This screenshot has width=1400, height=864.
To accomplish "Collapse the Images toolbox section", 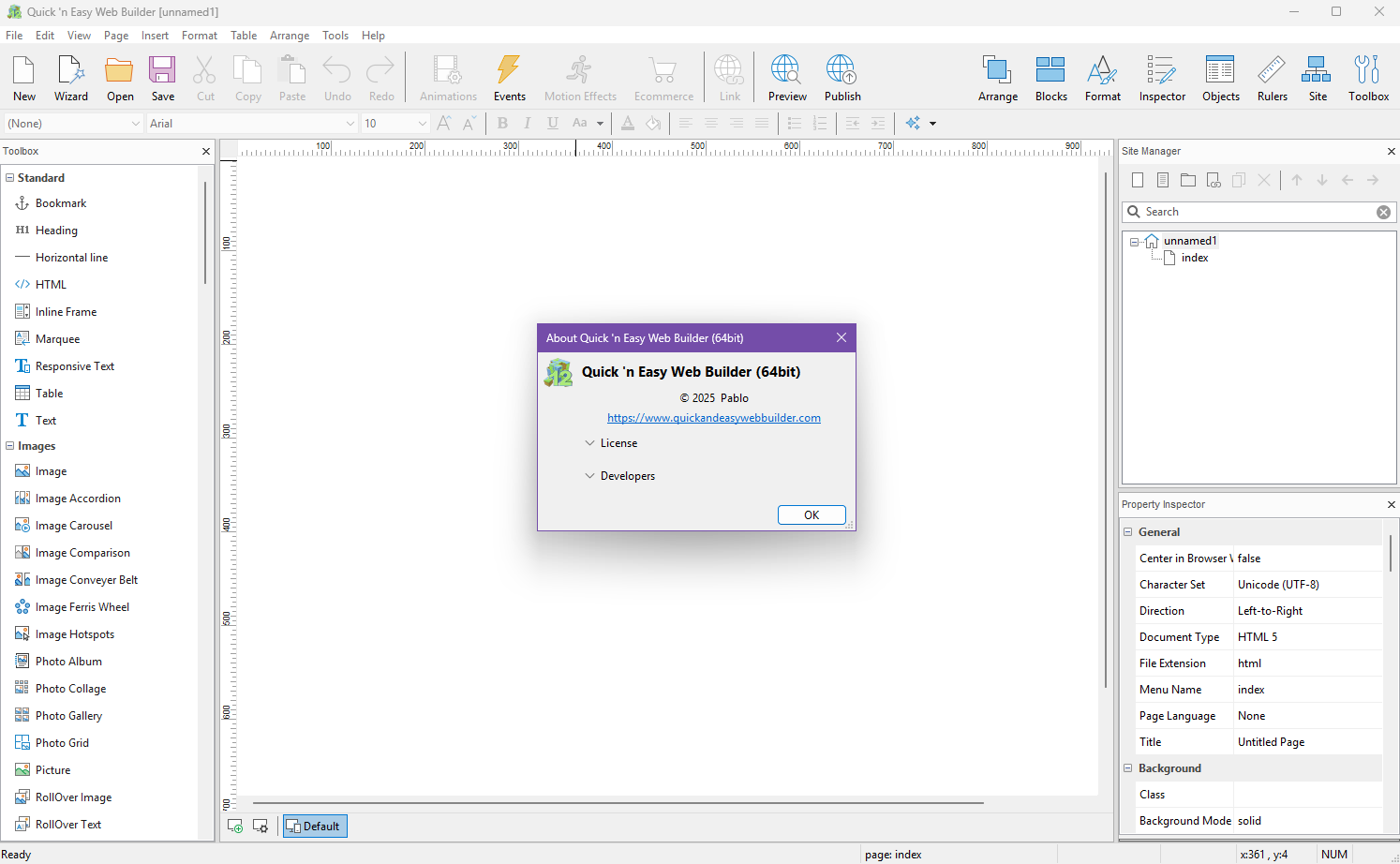I will (10, 446).
